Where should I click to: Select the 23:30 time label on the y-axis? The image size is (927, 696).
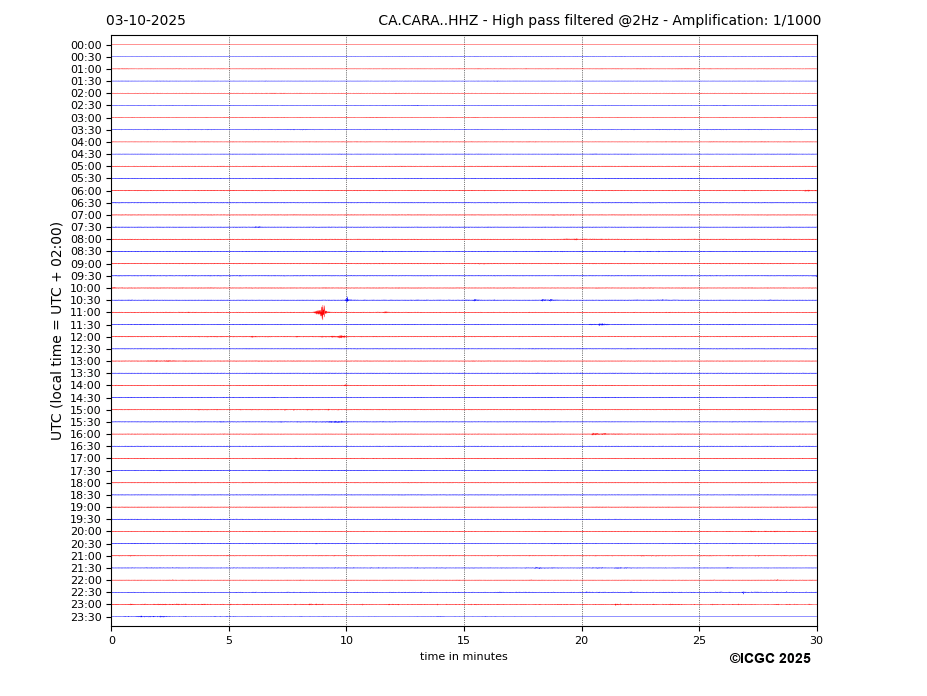click(x=86, y=617)
